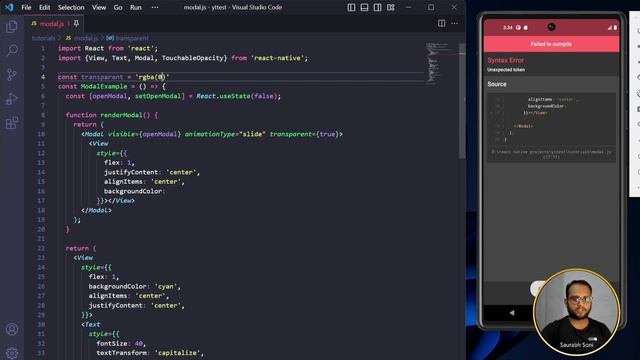The image size is (640, 360).
Task: Open the Source Control view
Action: tap(12, 75)
